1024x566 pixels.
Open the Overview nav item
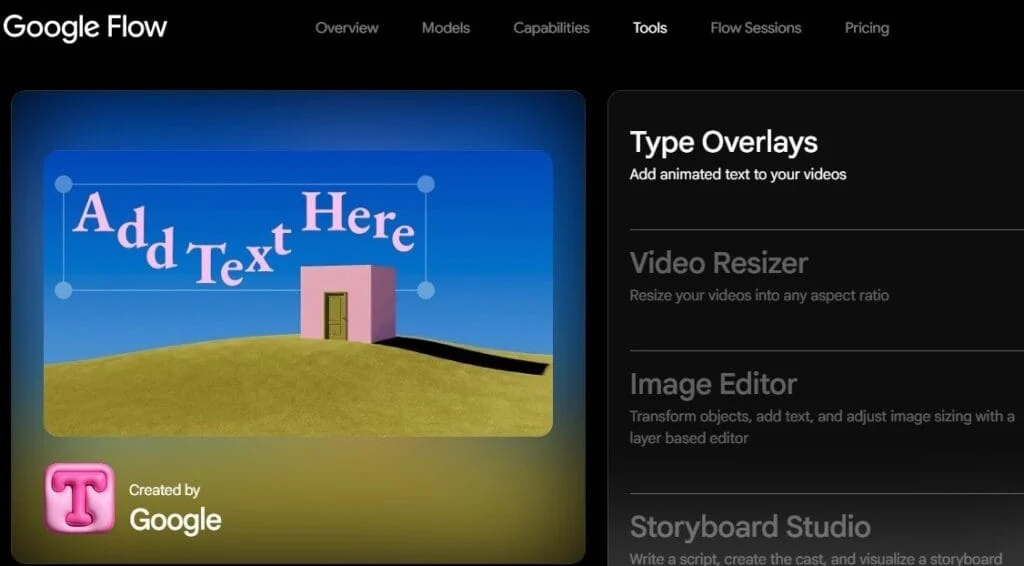[x=347, y=28]
